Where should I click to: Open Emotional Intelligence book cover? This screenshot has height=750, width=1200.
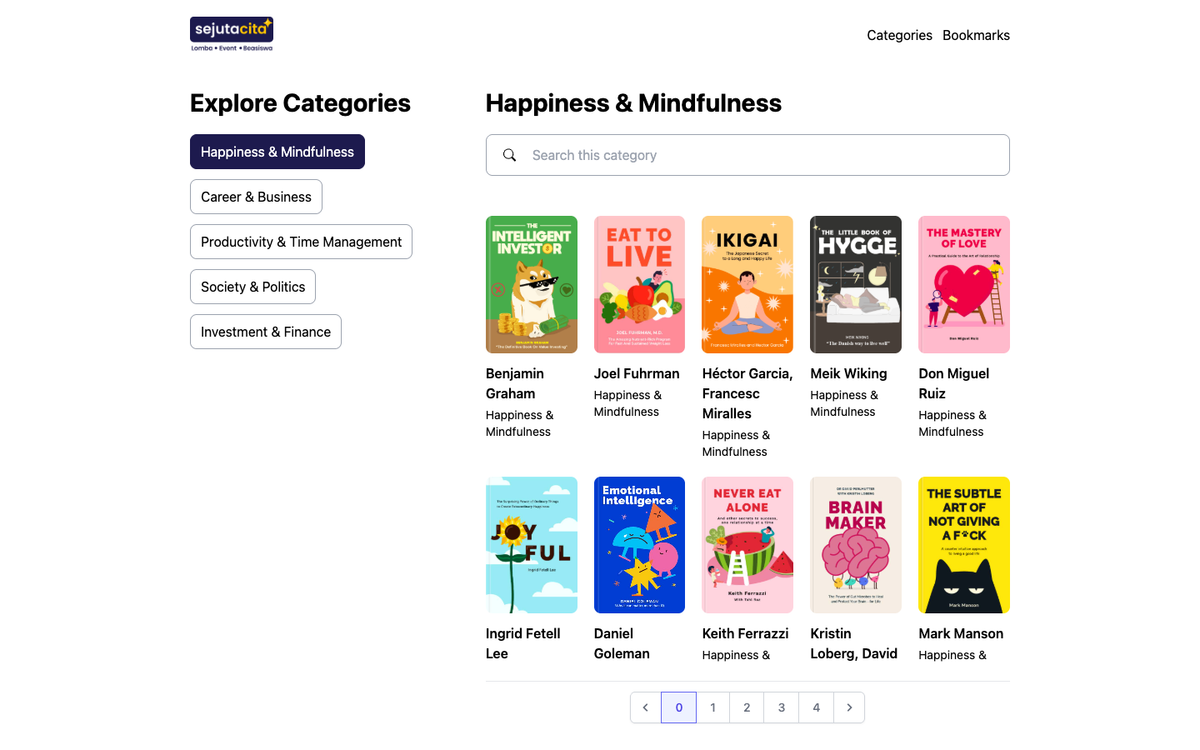tap(639, 545)
